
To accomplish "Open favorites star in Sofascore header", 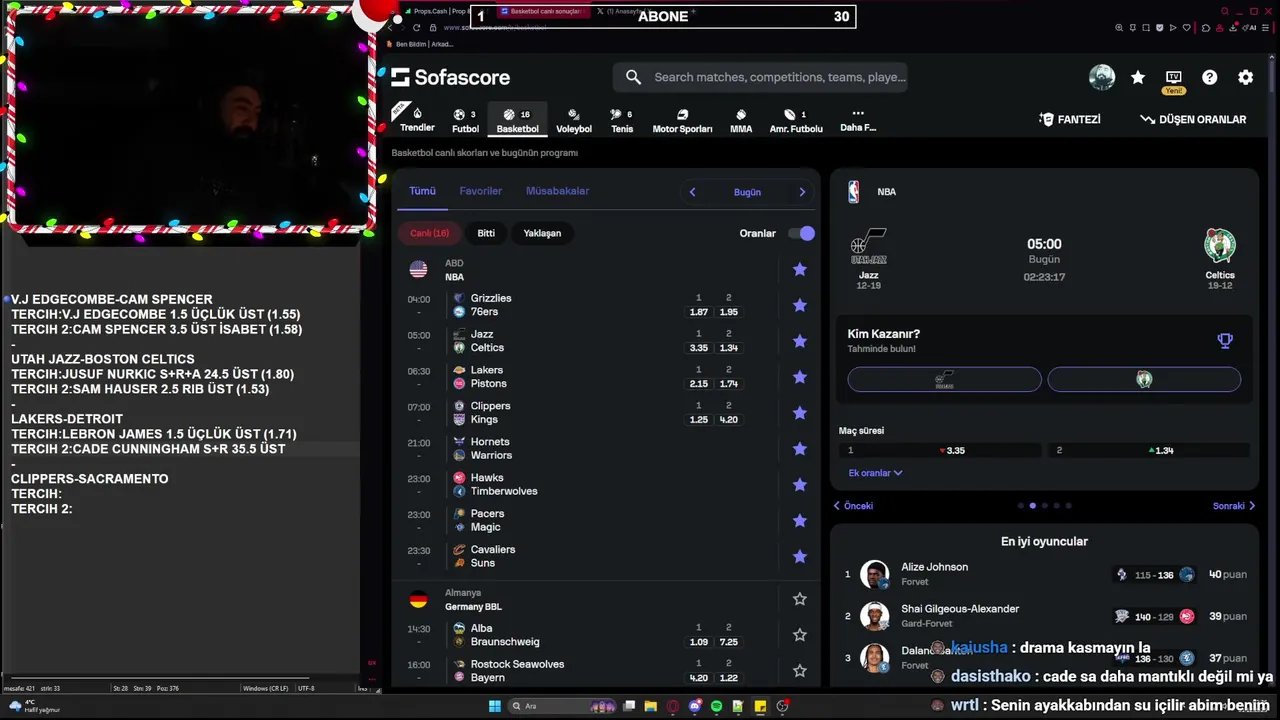I will tap(1138, 77).
